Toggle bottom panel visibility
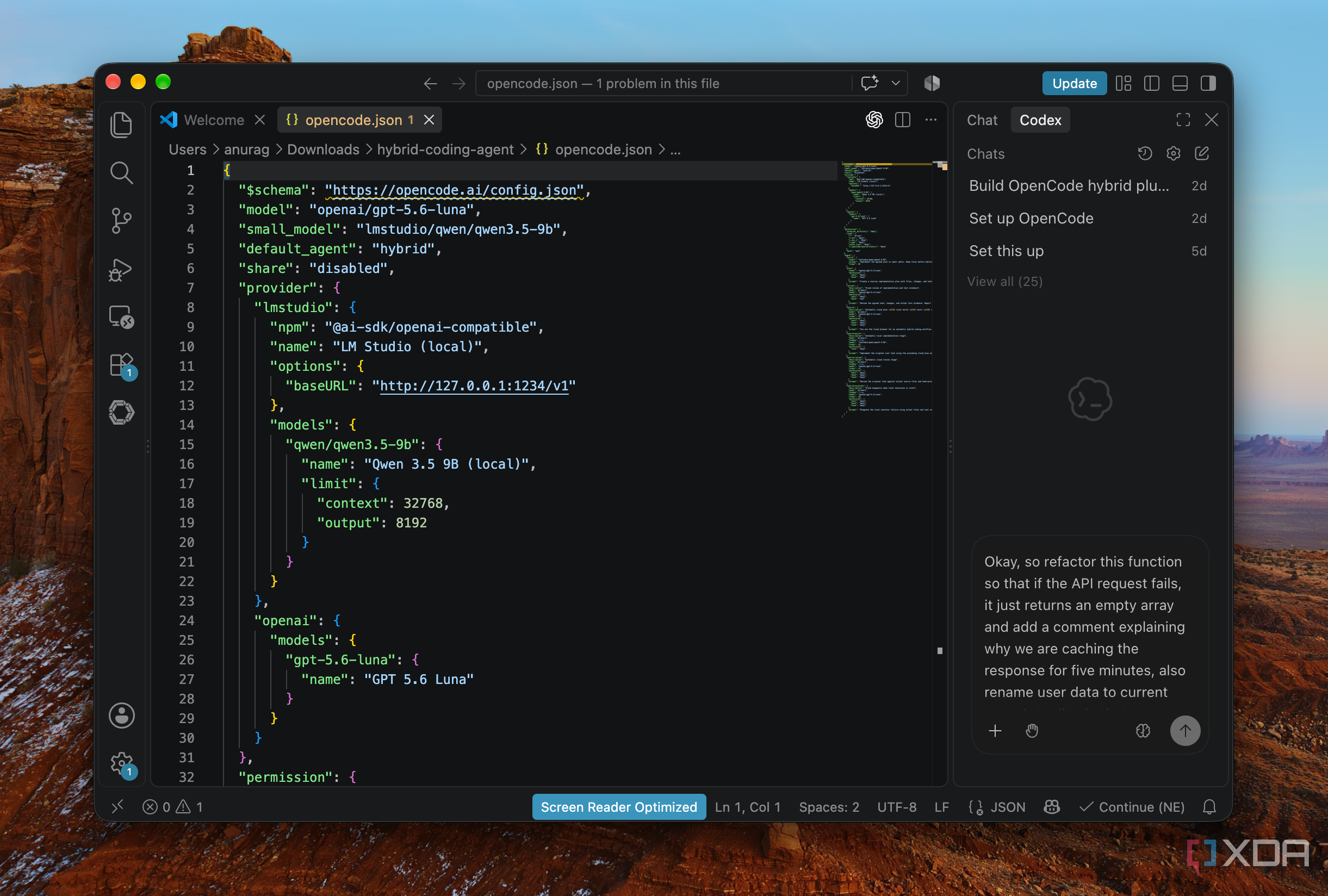The width and height of the screenshot is (1328, 896). (1180, 83)
